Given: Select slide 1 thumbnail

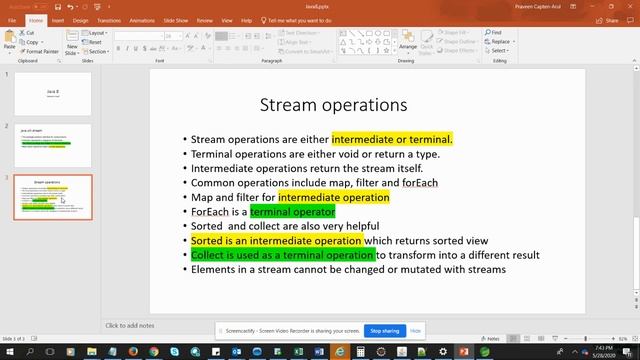Looking at the screenshot, I should point(53,94).
